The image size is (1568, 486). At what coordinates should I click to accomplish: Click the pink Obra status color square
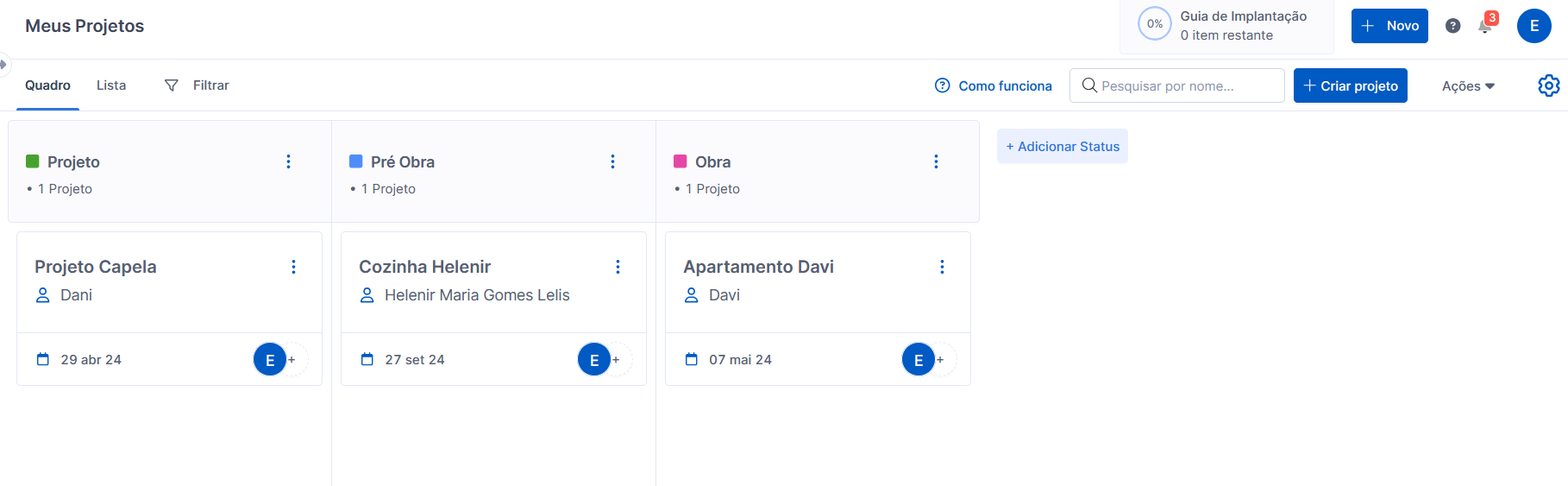pos(681,161)
